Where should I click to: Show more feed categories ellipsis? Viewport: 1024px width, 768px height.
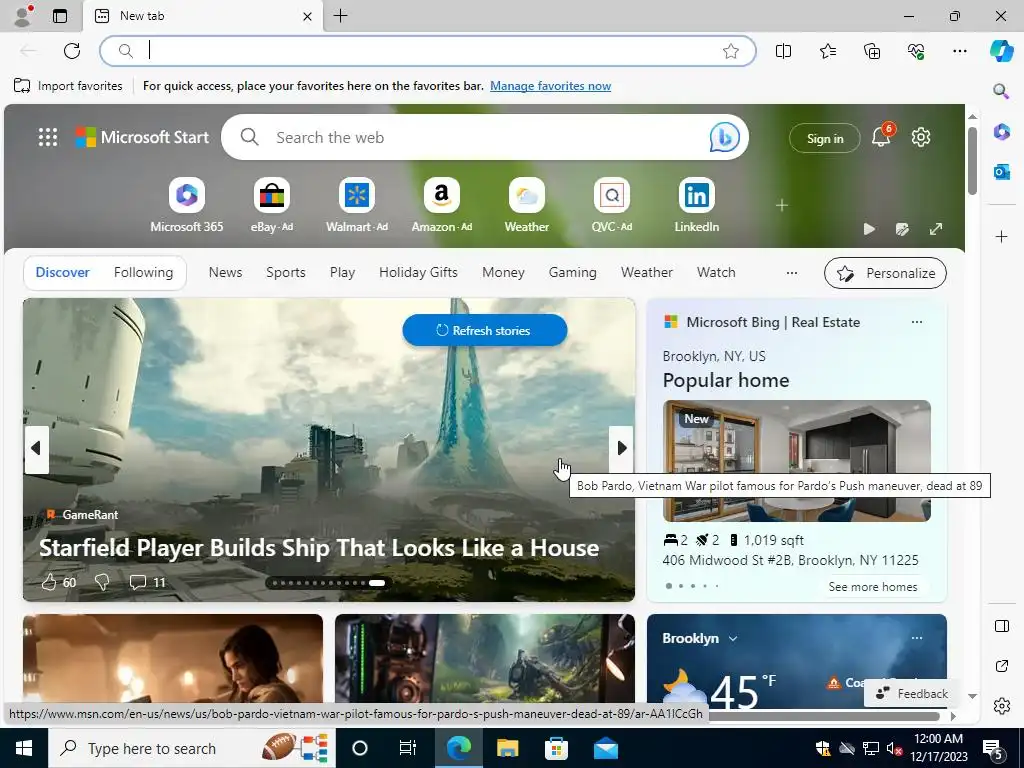[x=792, y=273]
